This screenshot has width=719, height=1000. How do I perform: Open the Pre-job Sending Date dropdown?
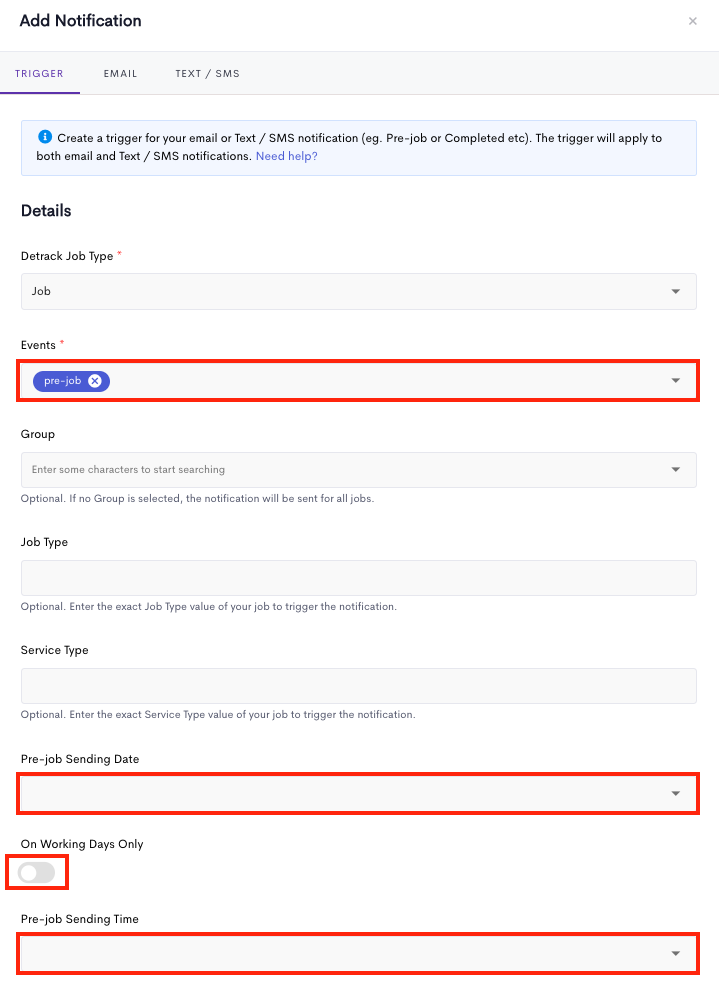(359, 793)
